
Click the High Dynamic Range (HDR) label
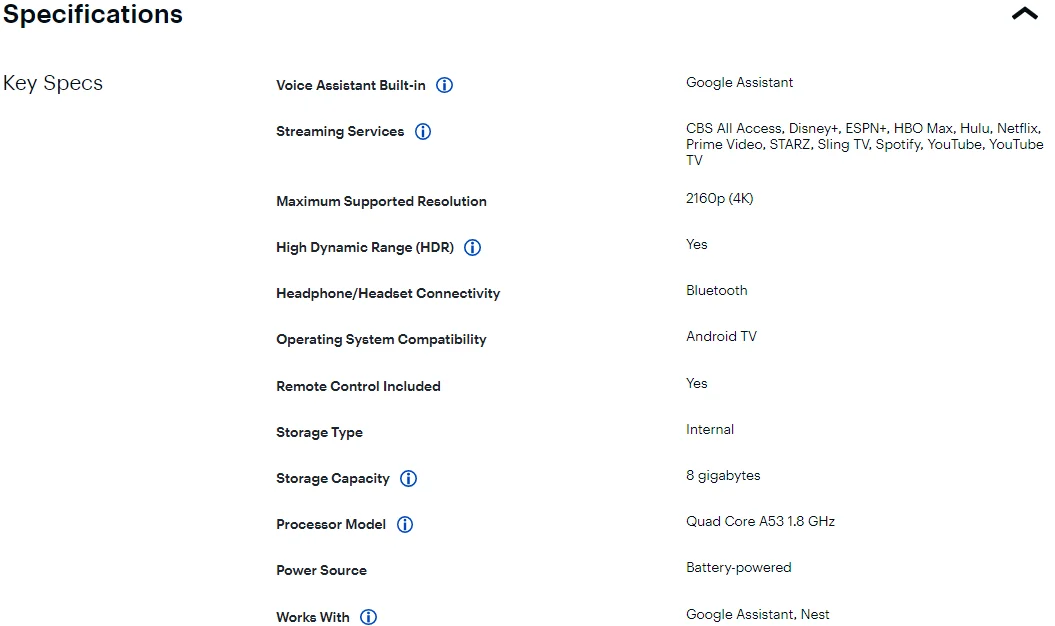(x=365, y=248)
